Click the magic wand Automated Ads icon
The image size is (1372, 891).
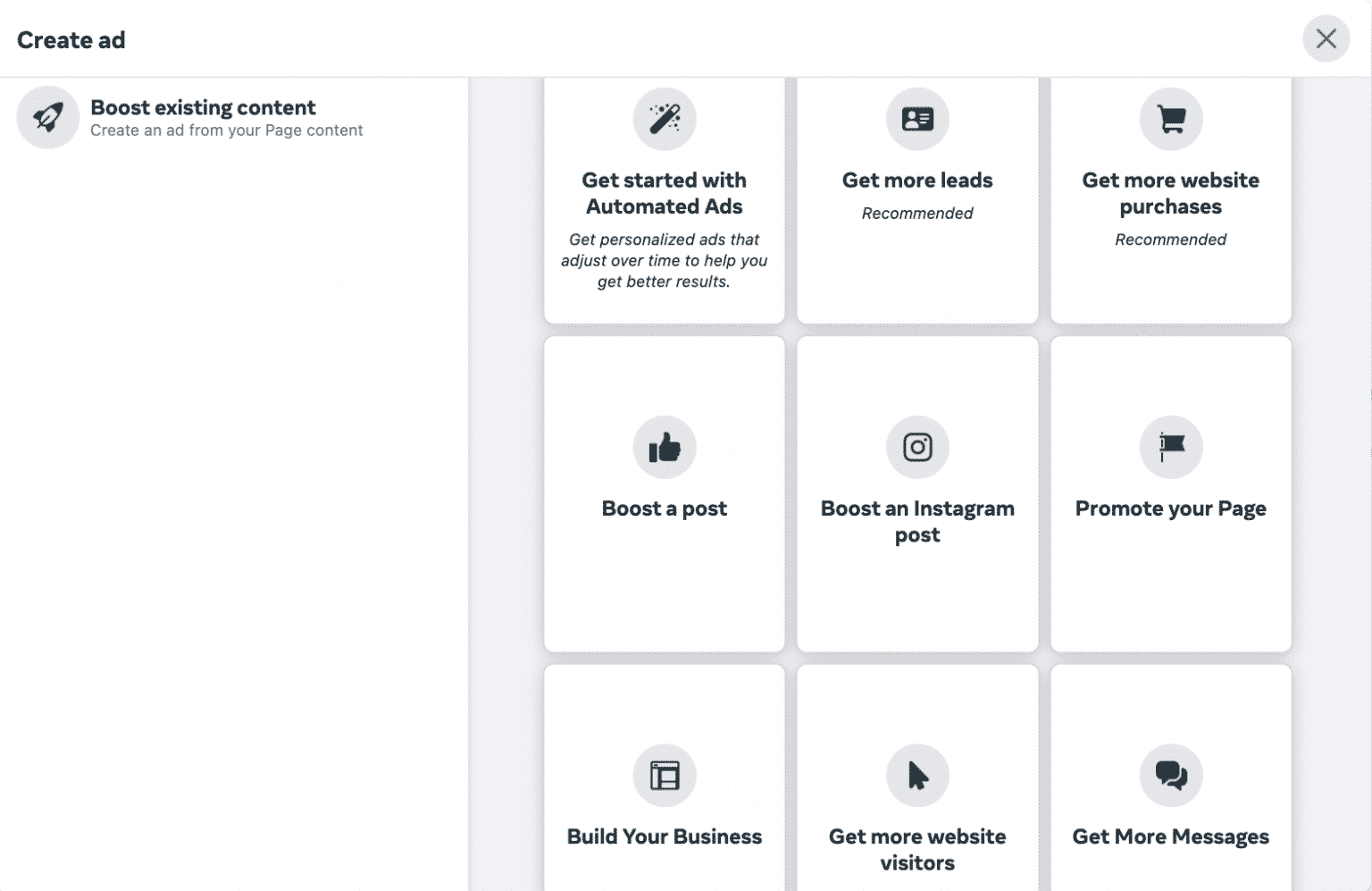coord(664,119)
